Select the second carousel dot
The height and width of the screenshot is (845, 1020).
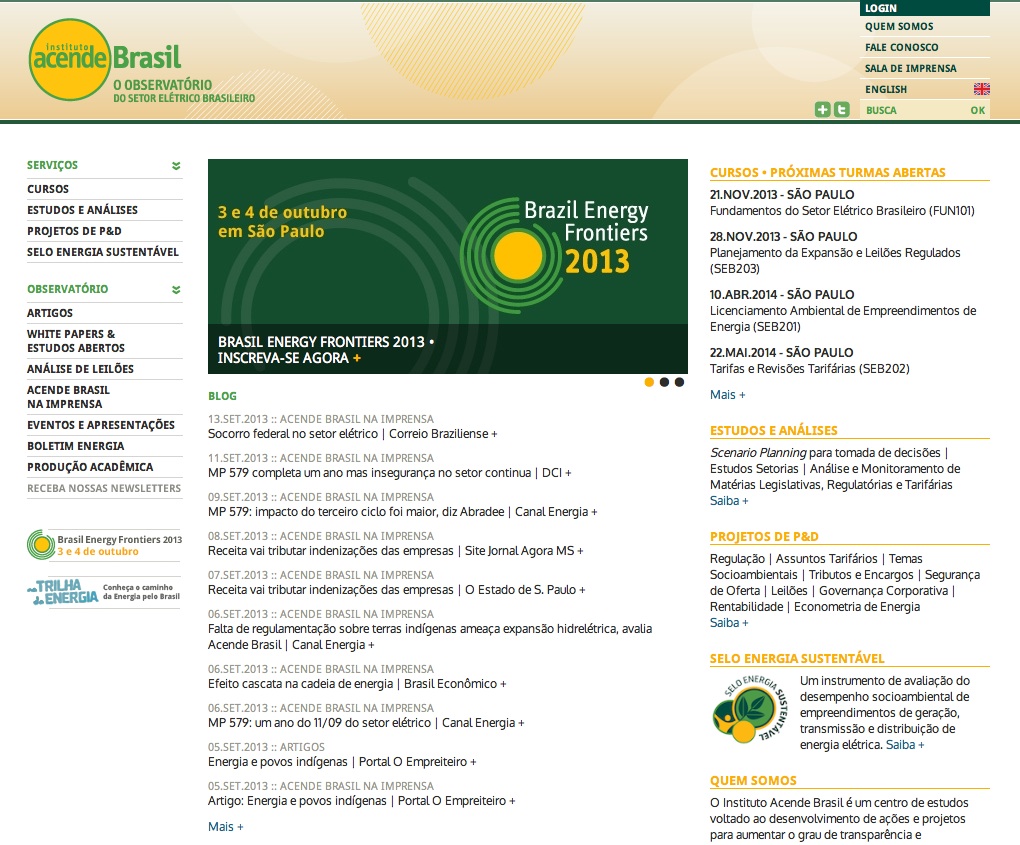664,382
